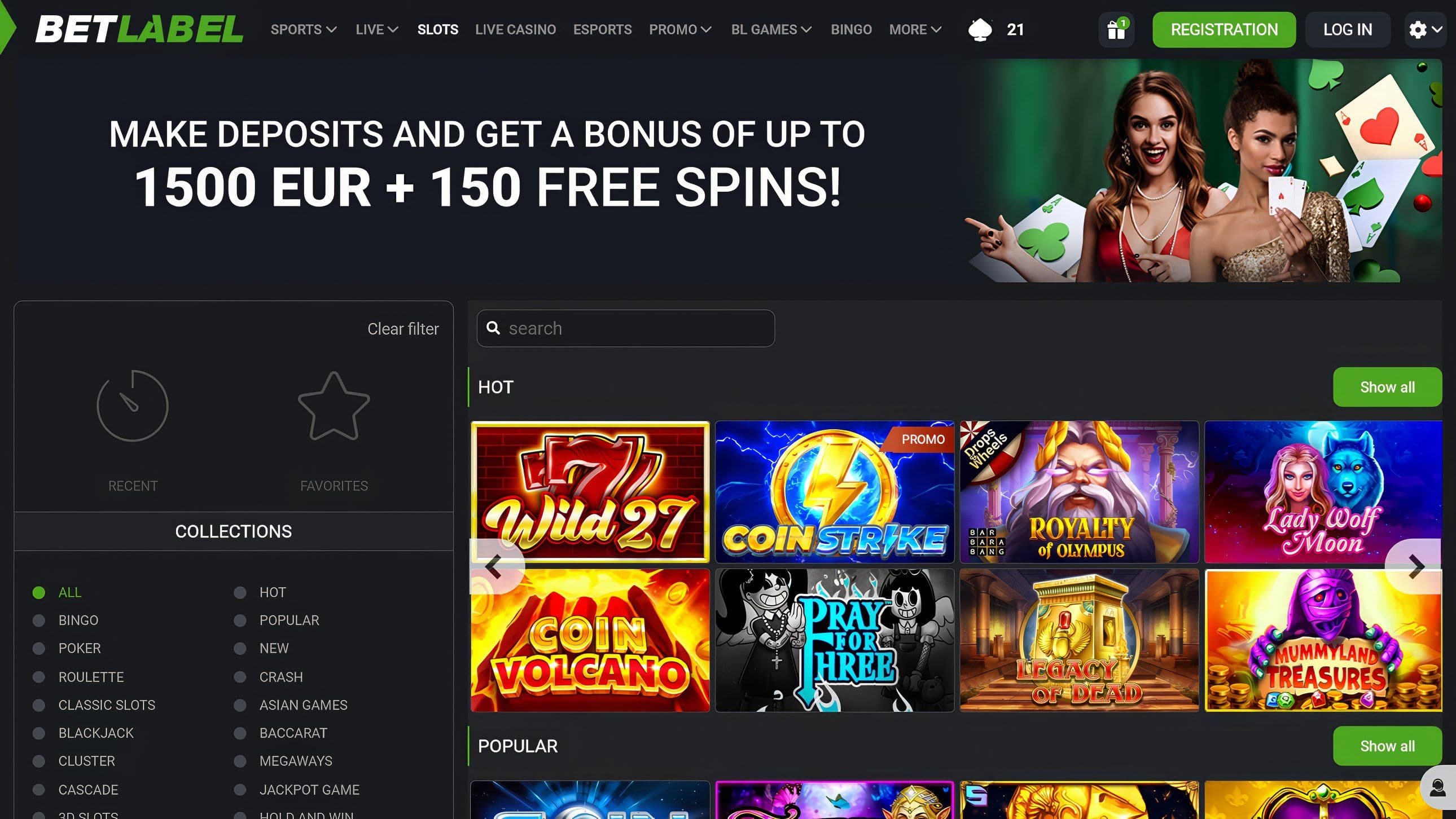
Task: Open the Recent games clock icon
Action: coord(132,405)
